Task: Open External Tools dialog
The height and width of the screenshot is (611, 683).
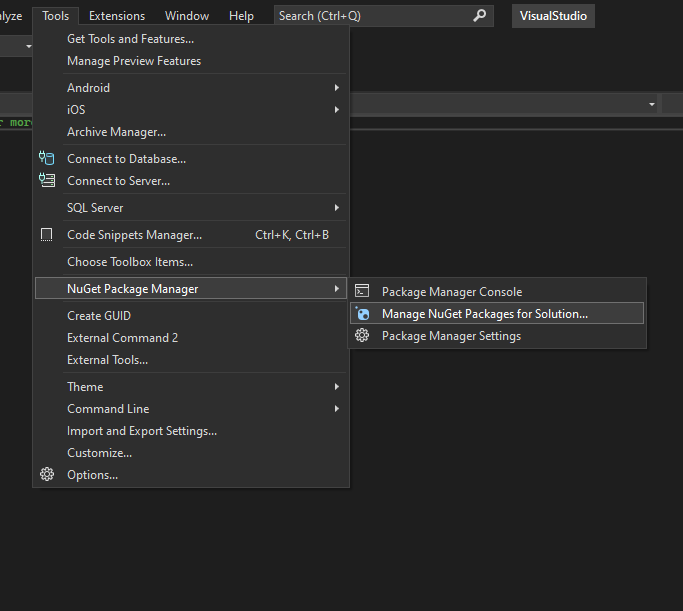Action: [191, 360]
